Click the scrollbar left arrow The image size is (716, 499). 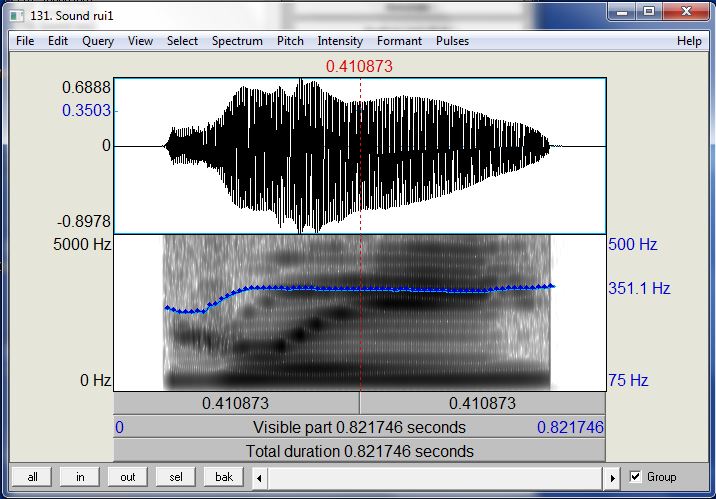(x=259, y=478)
